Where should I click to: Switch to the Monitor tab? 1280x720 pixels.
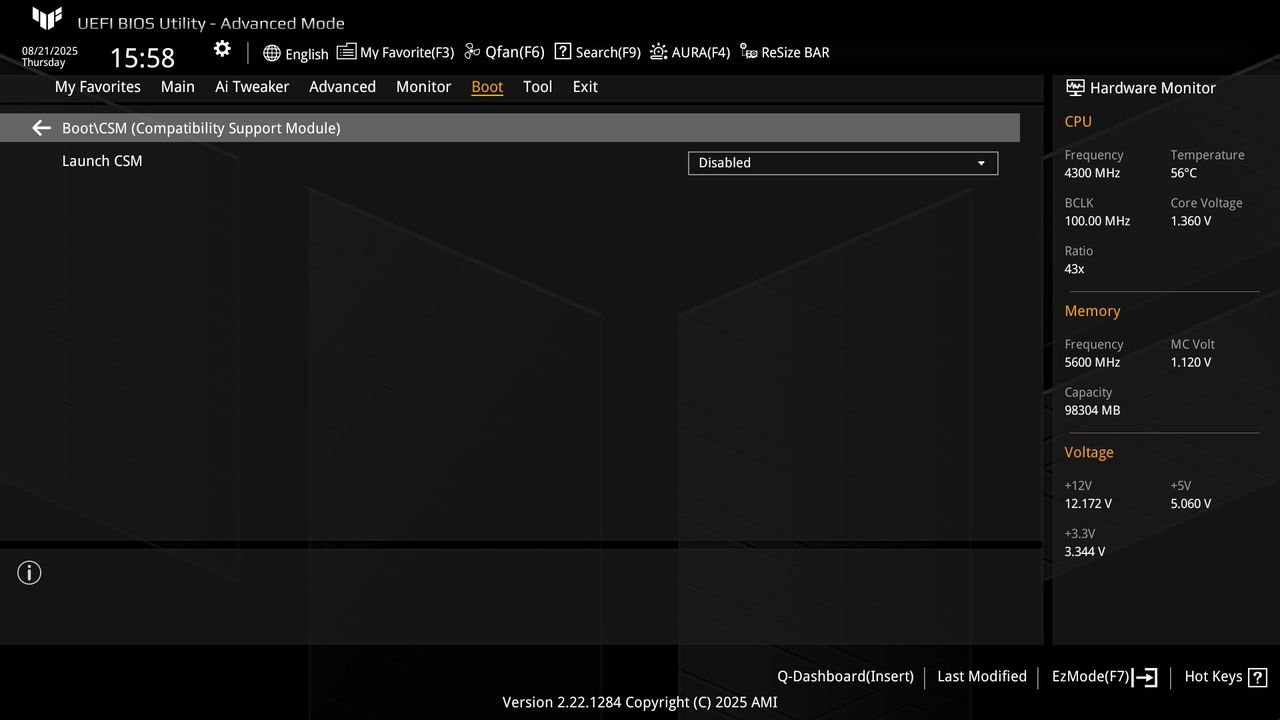(423, 87)
